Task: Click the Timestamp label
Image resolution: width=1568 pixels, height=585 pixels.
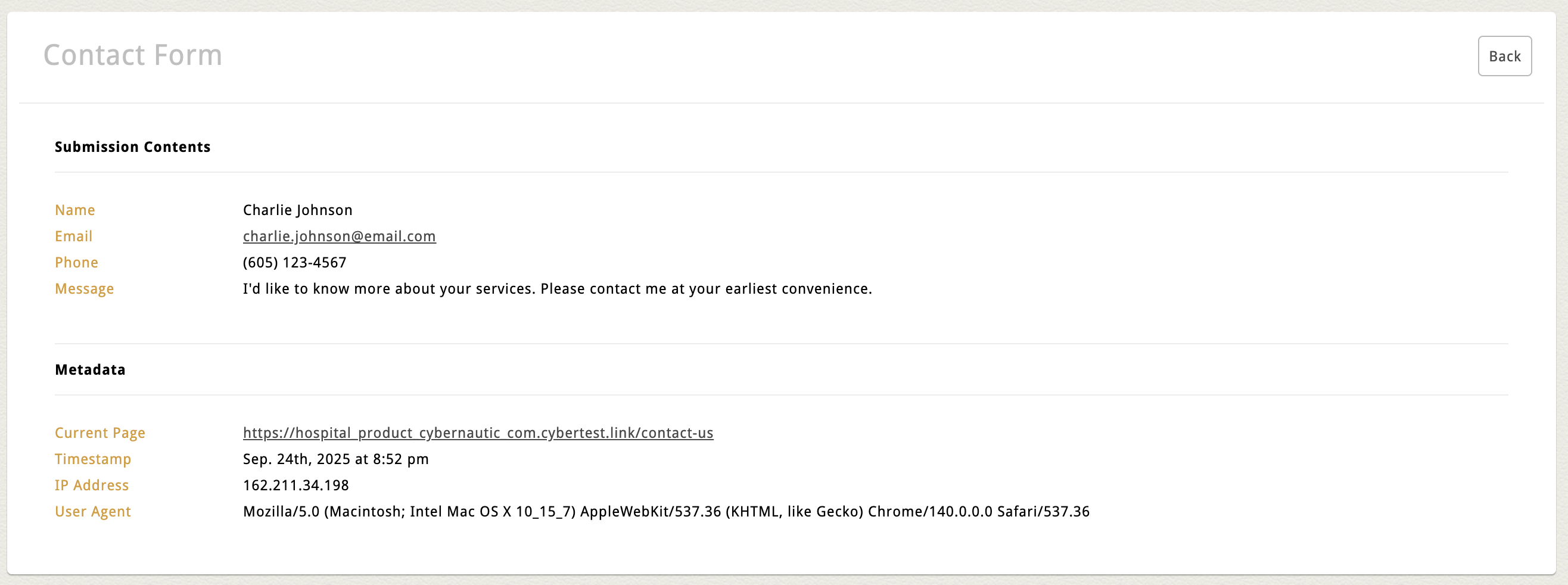Action: click(93, 459)
